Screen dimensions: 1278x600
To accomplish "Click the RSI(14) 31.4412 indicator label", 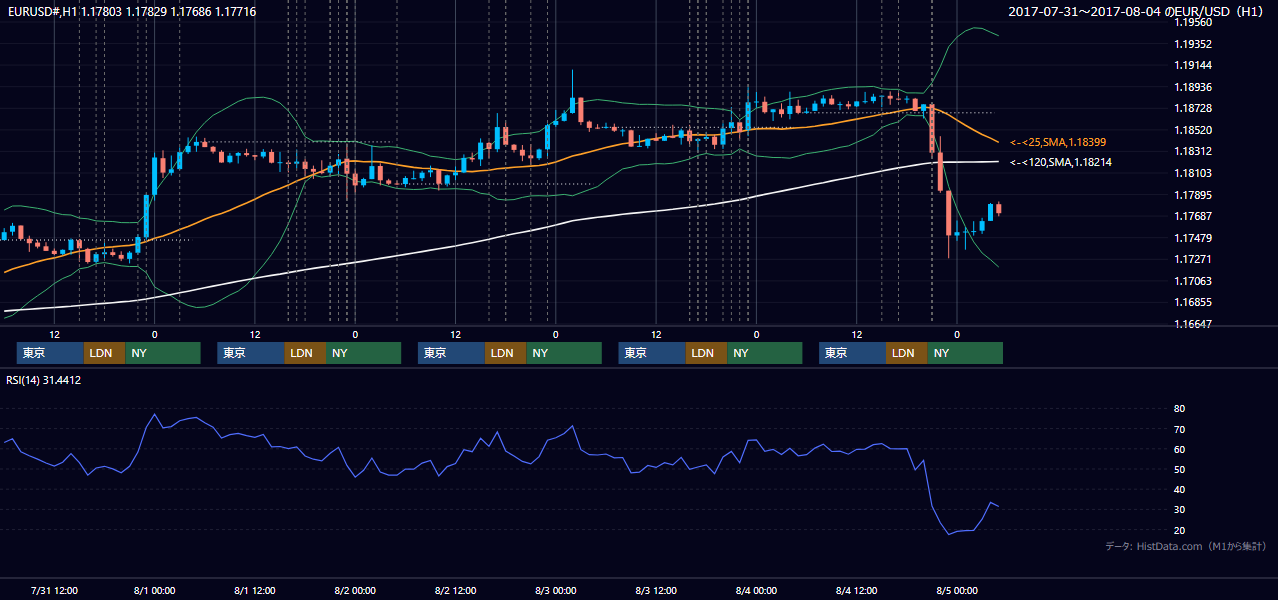I will pos(44,380).
